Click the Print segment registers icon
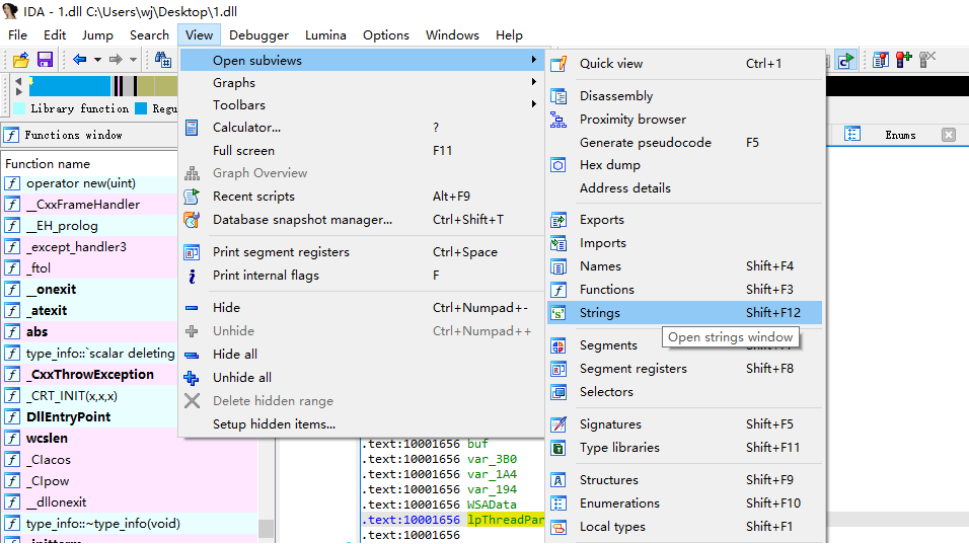 tap(192, 252)
